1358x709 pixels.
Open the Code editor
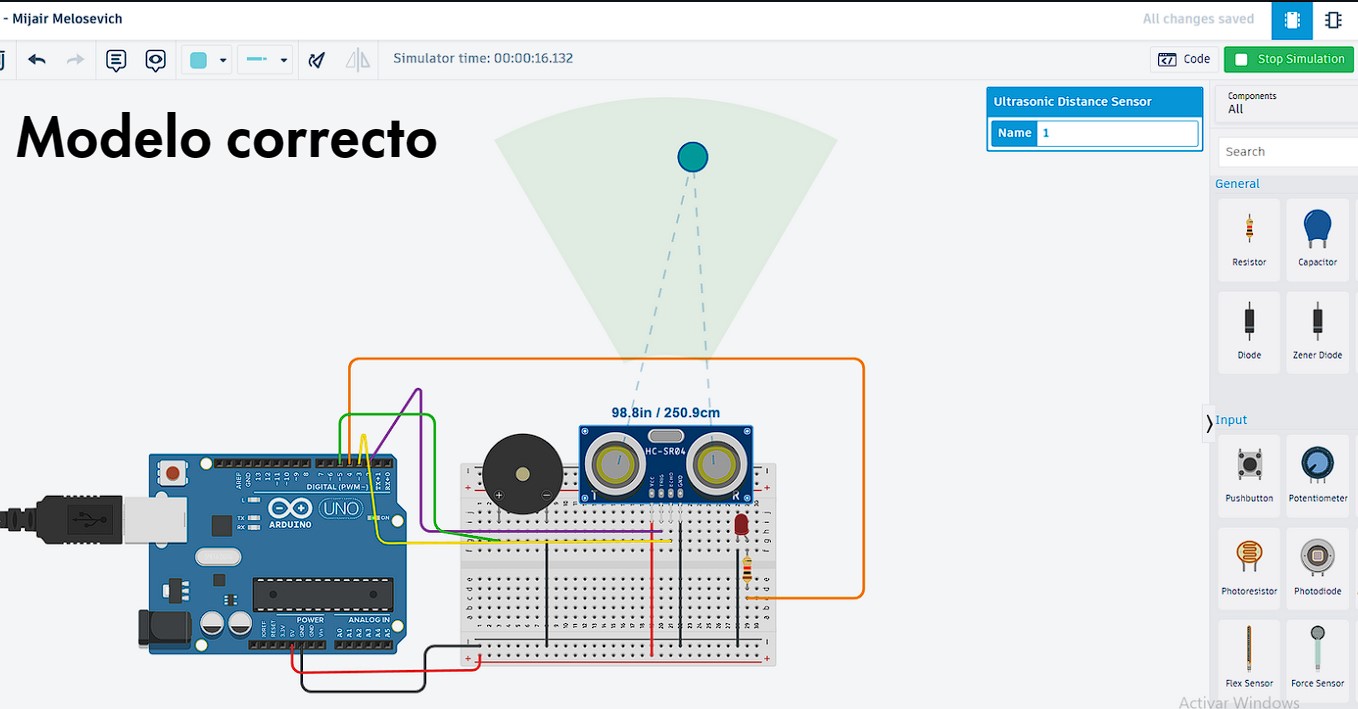[1184, 59]
